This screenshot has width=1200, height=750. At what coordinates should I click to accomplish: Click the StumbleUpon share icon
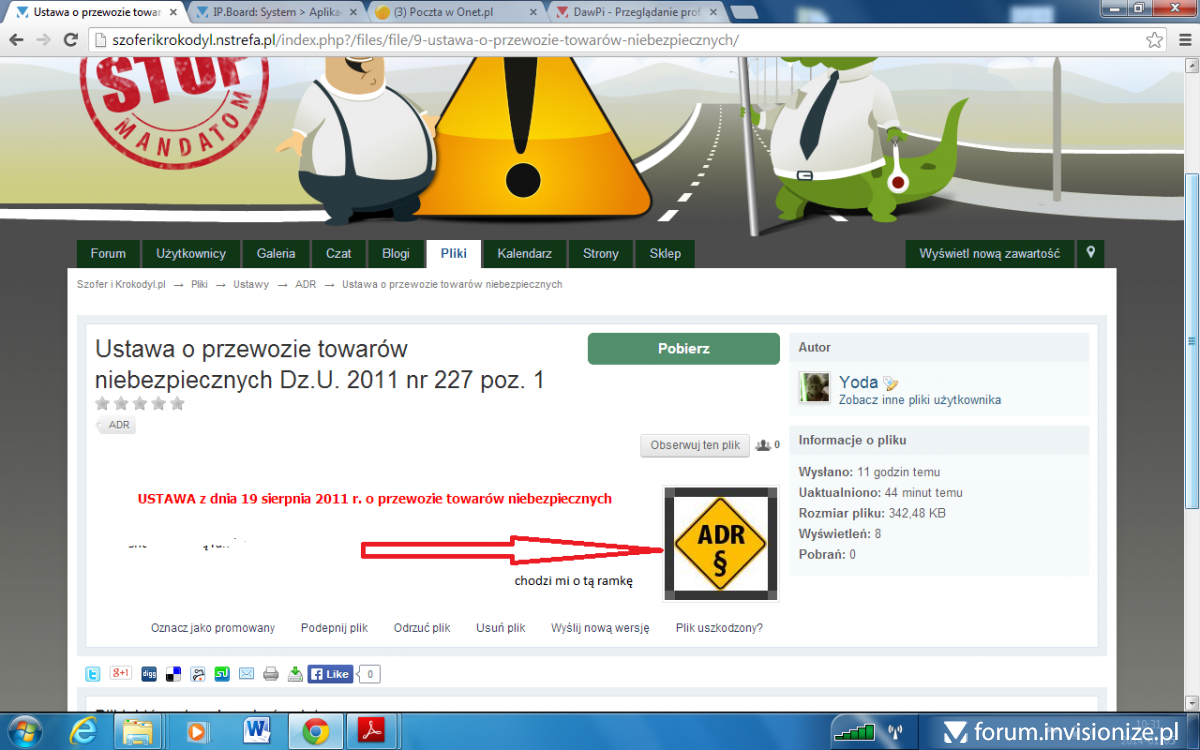click(222, 674)
